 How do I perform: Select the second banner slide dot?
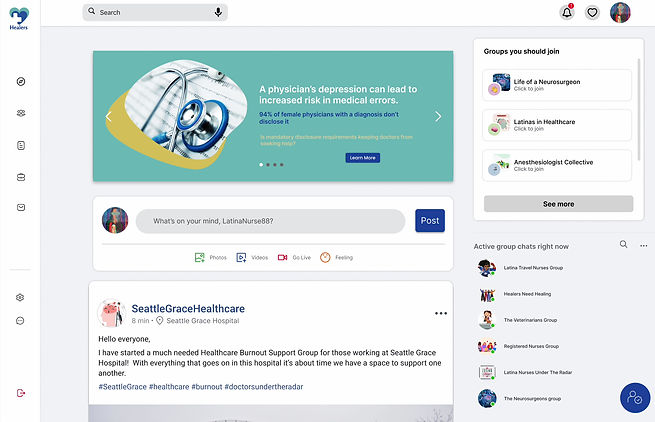(x=268, y=165)
